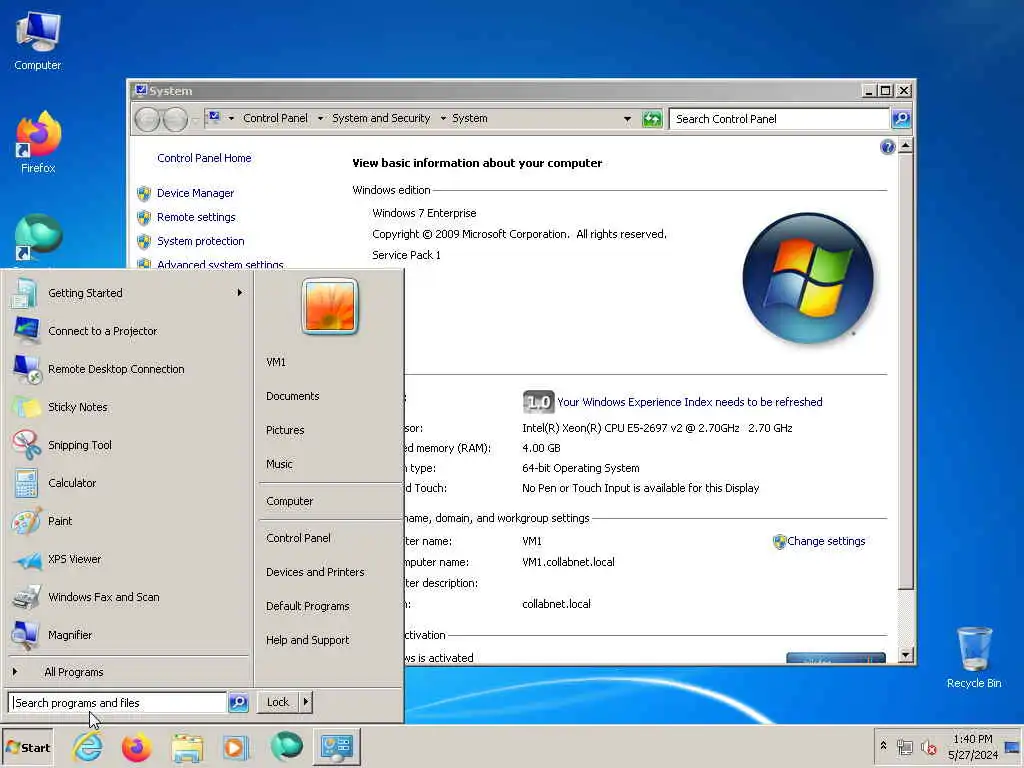
Task: Click Control Panel in the breadcrumb
Action: 275,118
